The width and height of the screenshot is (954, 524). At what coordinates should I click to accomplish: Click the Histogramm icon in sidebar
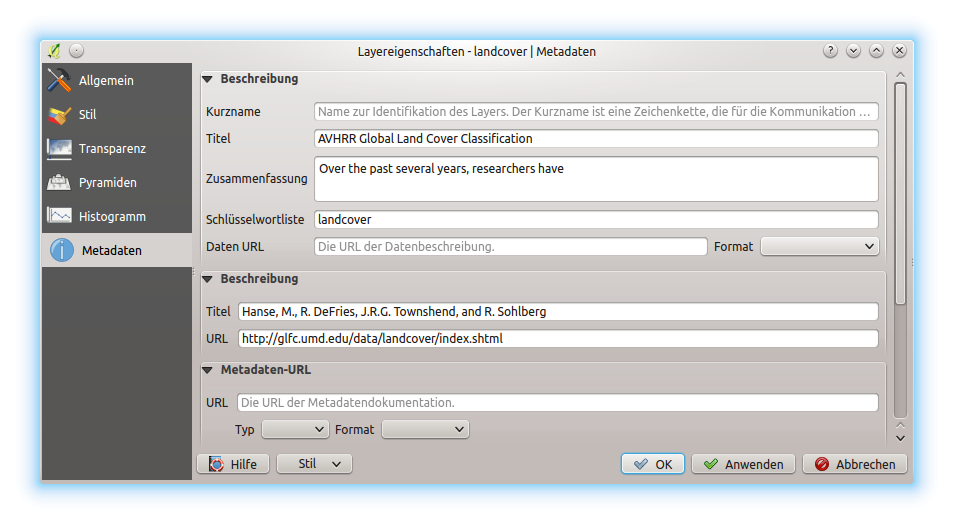coord(60,217)
